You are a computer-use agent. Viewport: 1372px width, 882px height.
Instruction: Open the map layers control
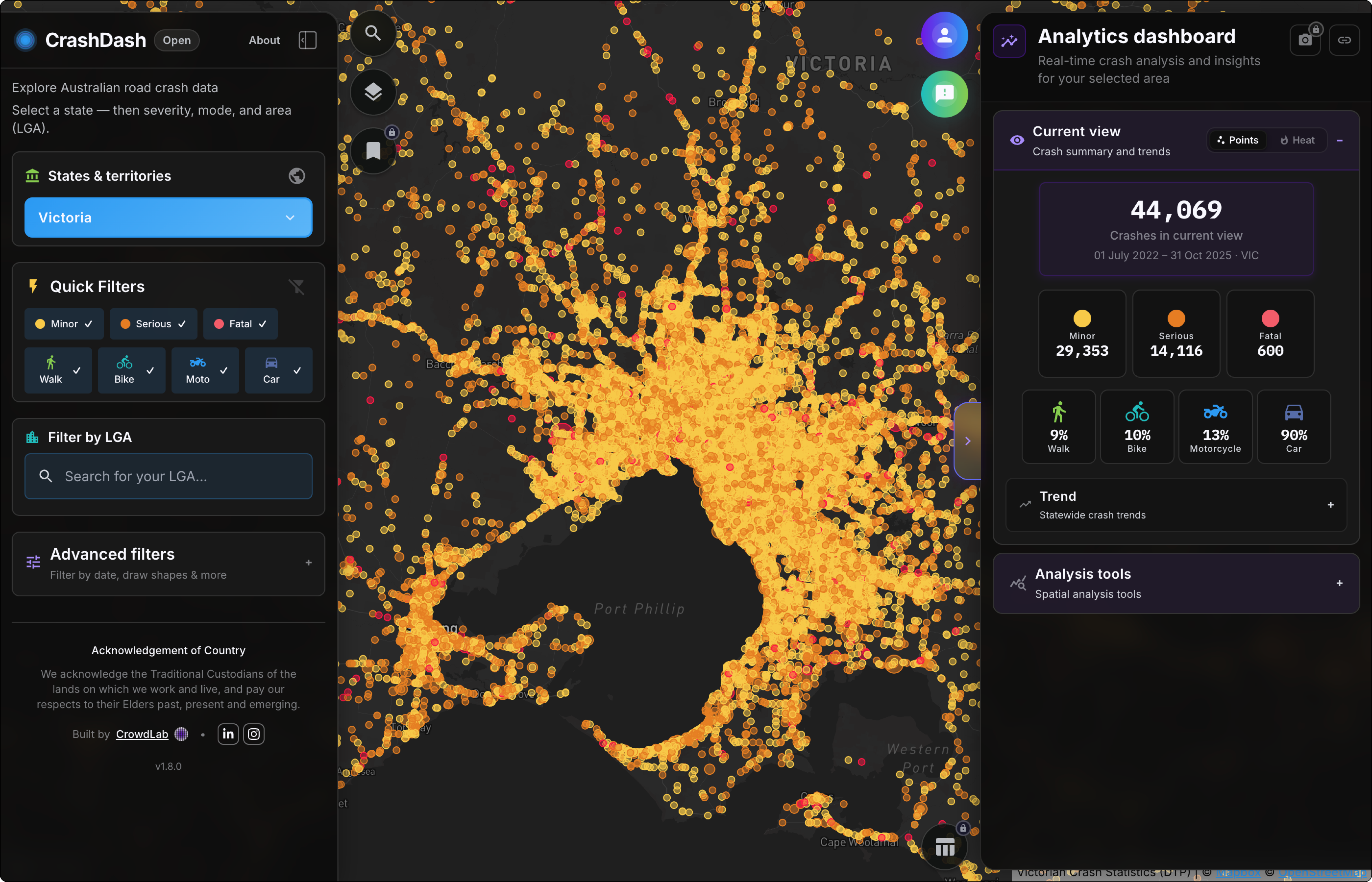373,92
